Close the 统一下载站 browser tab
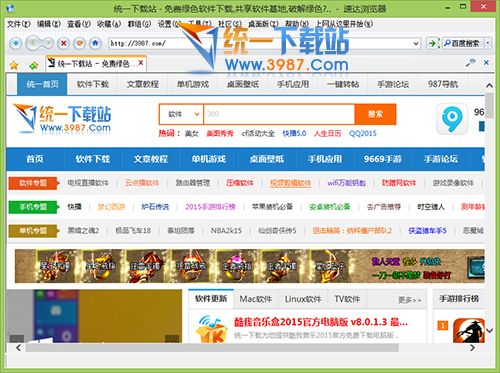The image size is (500, 373). click(141, 63)
